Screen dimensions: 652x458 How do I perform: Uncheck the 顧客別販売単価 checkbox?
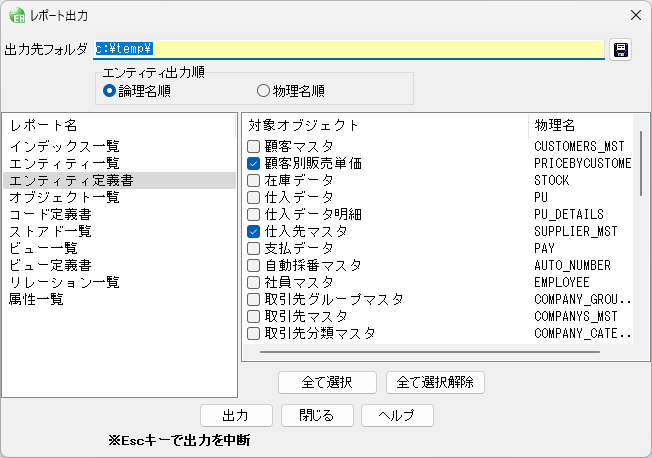(253, 163)
